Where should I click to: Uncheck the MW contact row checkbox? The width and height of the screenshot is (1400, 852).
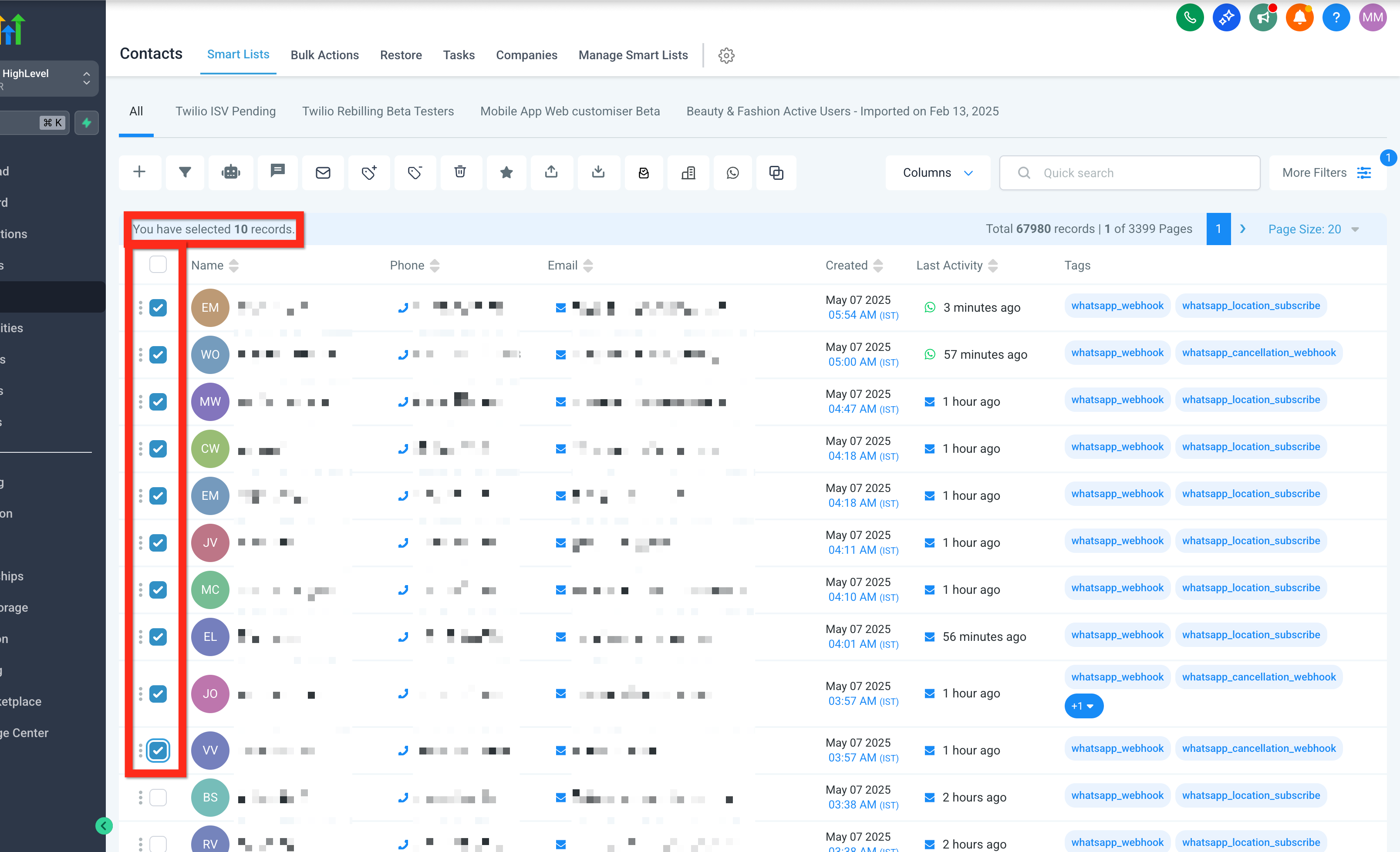click(x=158, y=401)
